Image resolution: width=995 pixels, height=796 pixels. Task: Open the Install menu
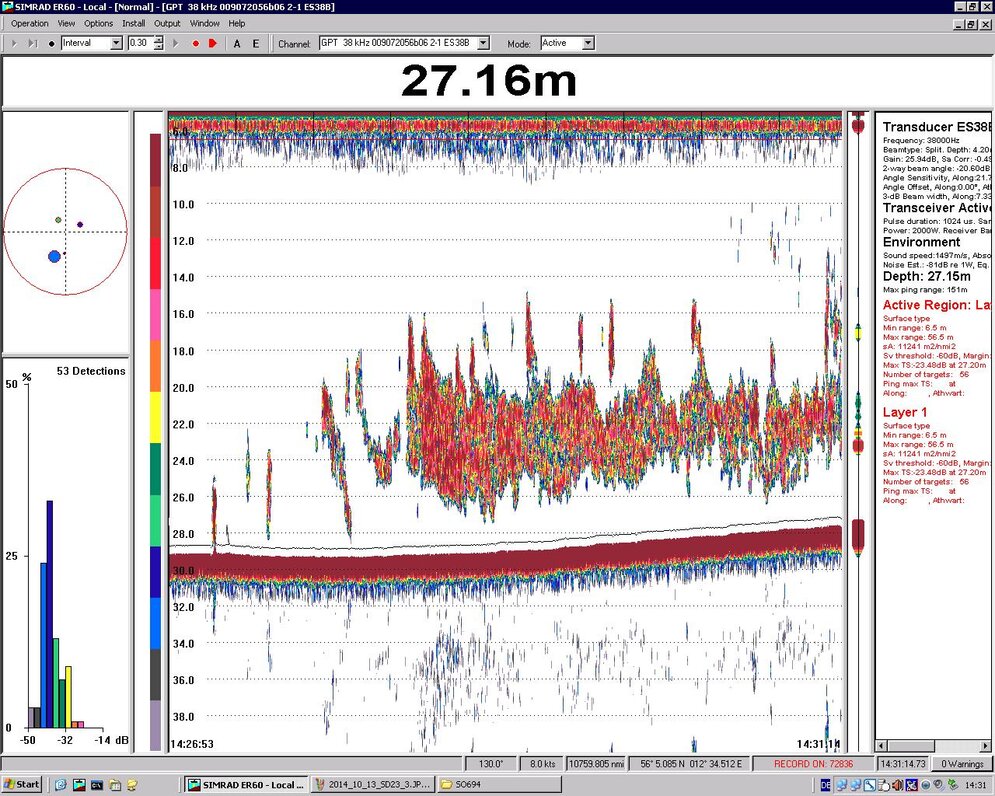click(133, 23)
